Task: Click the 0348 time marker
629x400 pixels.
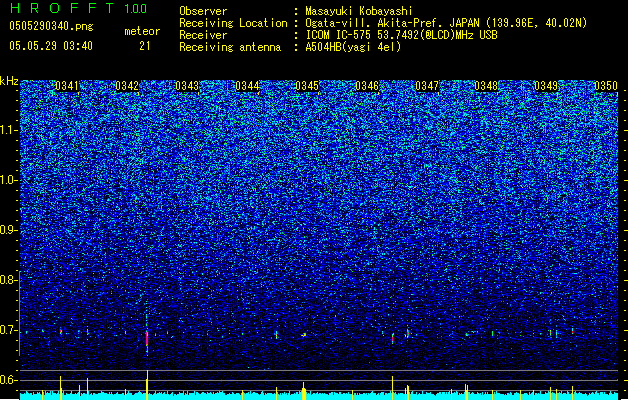Action: [x=486, y=86]
